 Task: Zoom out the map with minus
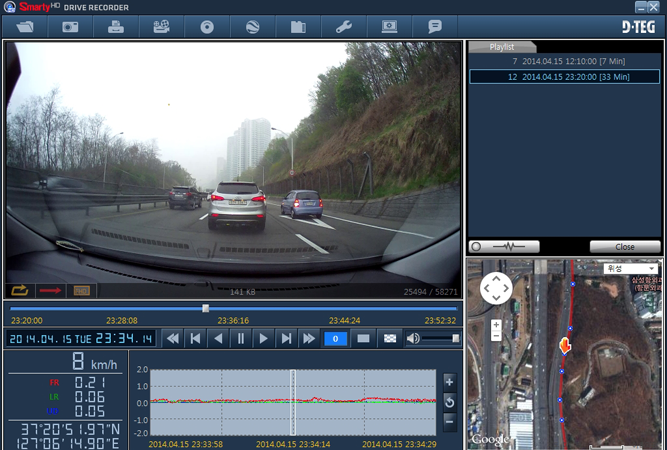(x=496, y=336)
